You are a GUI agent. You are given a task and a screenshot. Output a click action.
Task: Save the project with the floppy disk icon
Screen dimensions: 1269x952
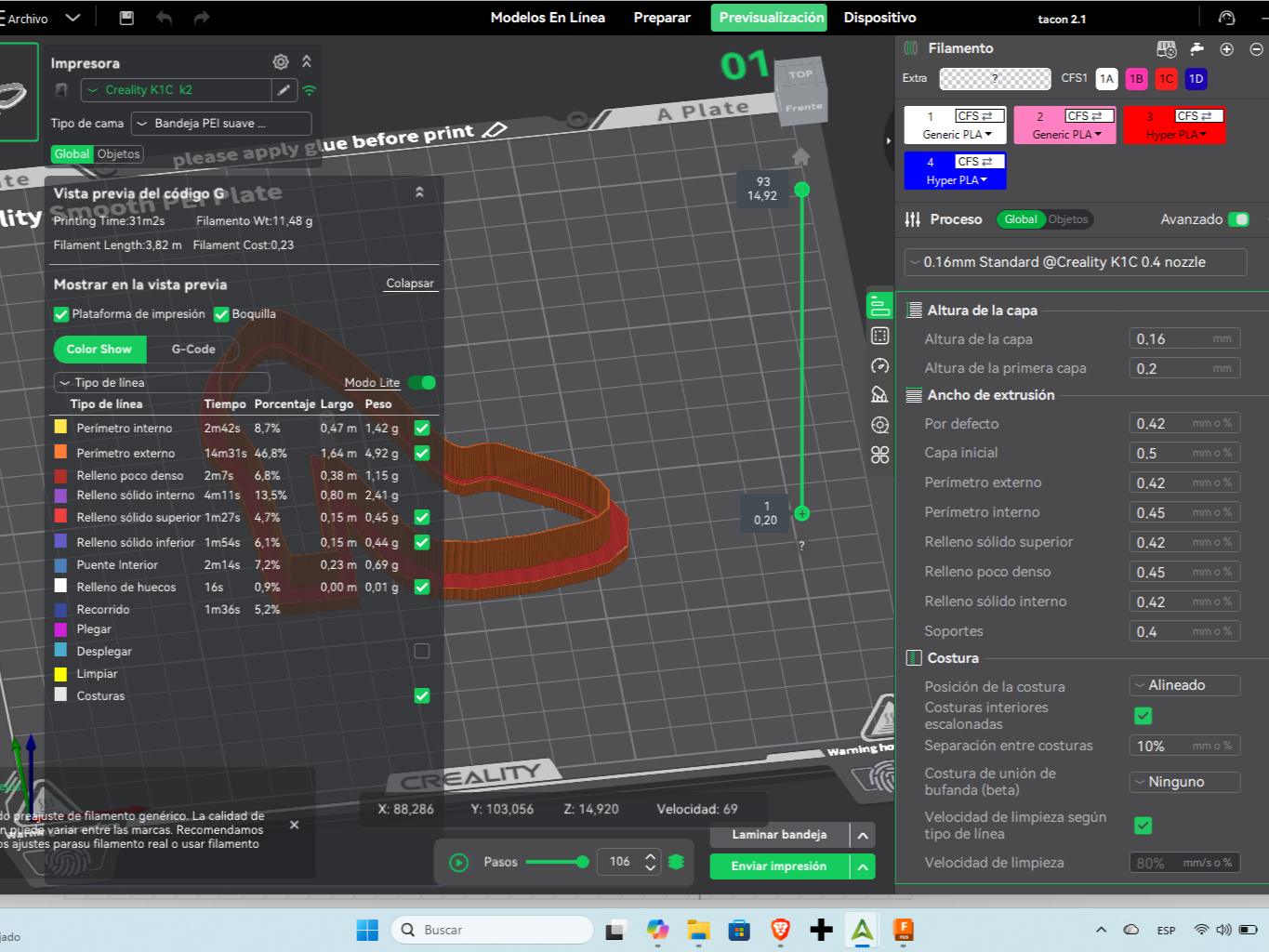pyautogui.click(x=127, y=18)
